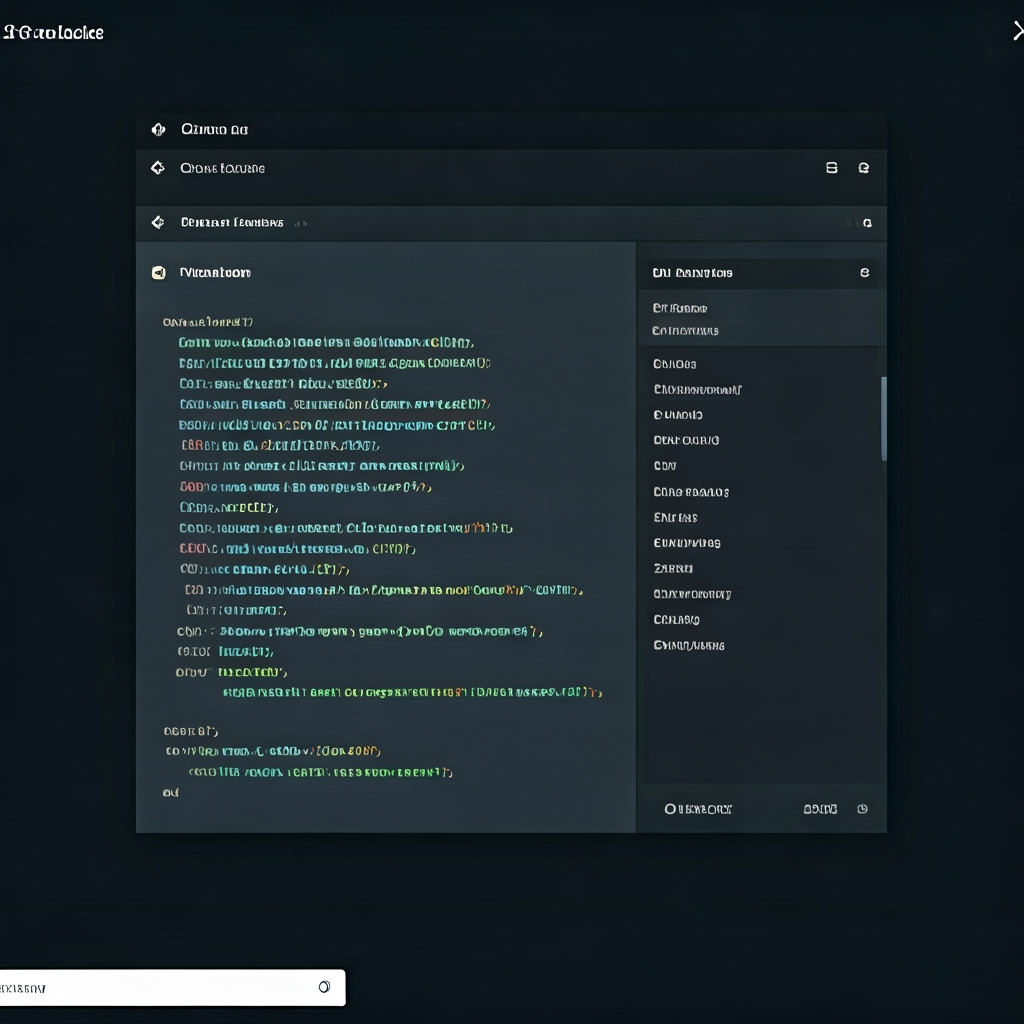Viewport: 1024px width, 1024px height.
Task: Click the left icon in the third header row
Action: coord(157,222)
